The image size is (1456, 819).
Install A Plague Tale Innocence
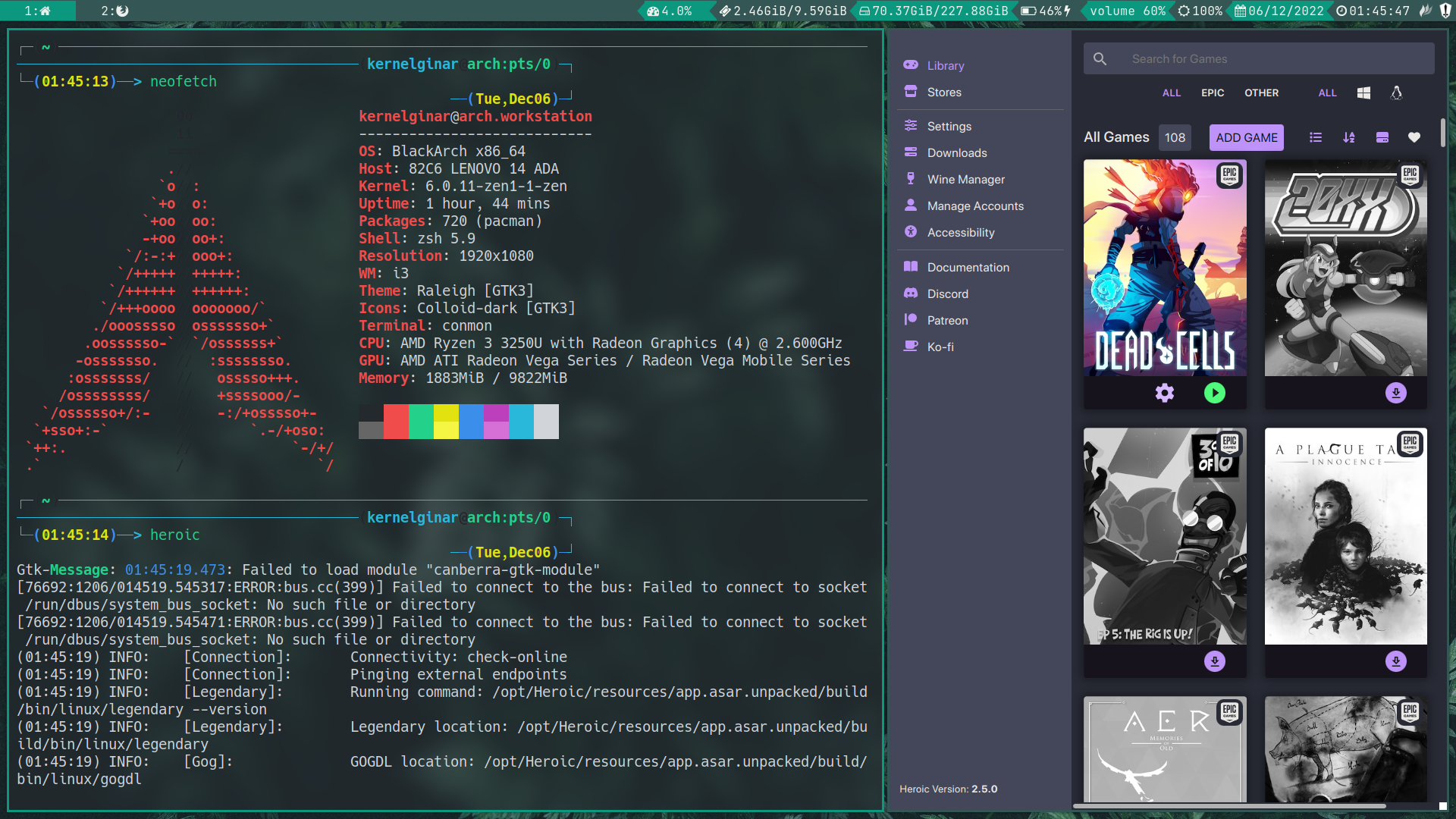click(x=1395, y=661)
